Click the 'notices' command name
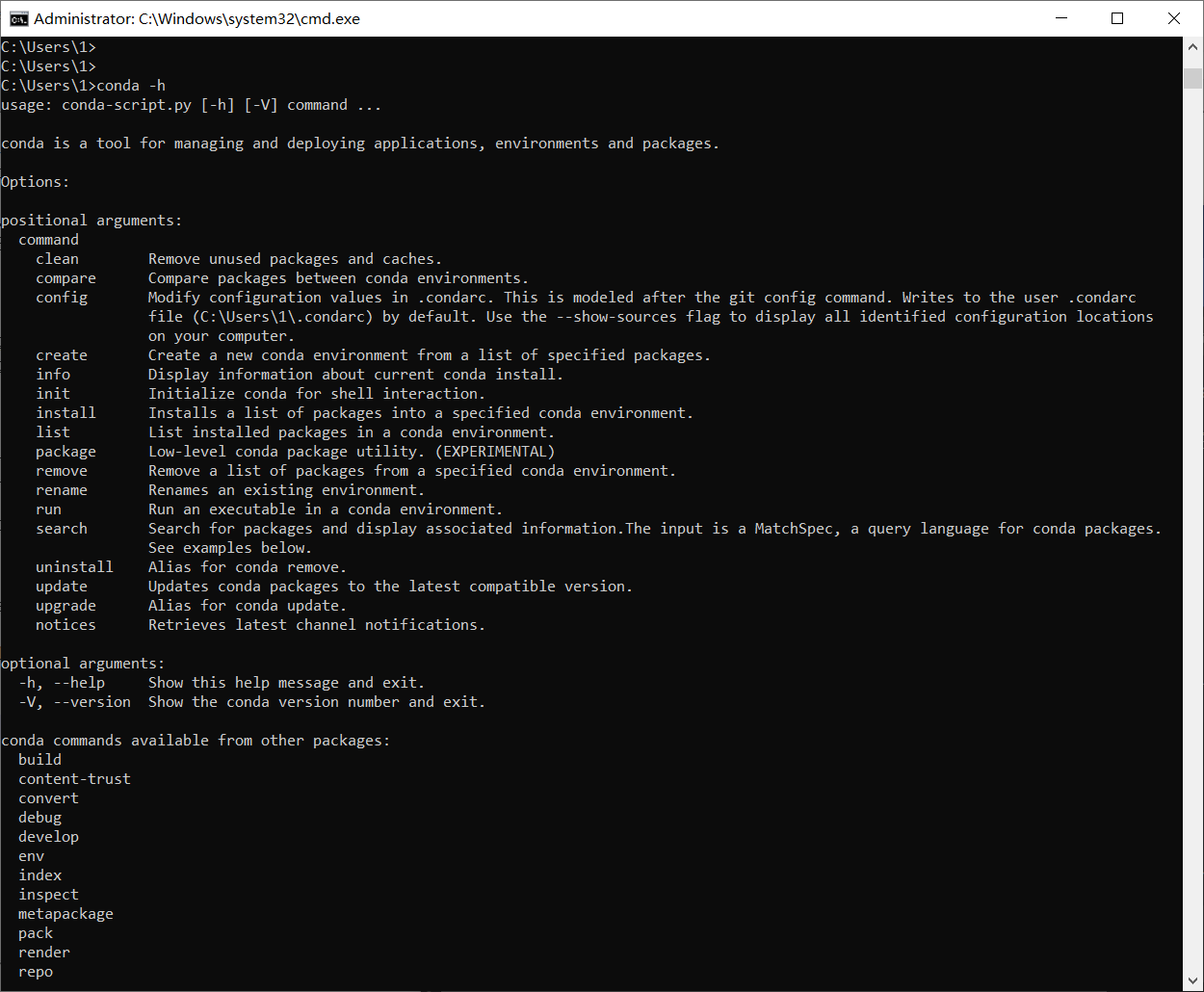This screenshot has height=992, width=1204. pyautogui.click(x=66, y=625)
